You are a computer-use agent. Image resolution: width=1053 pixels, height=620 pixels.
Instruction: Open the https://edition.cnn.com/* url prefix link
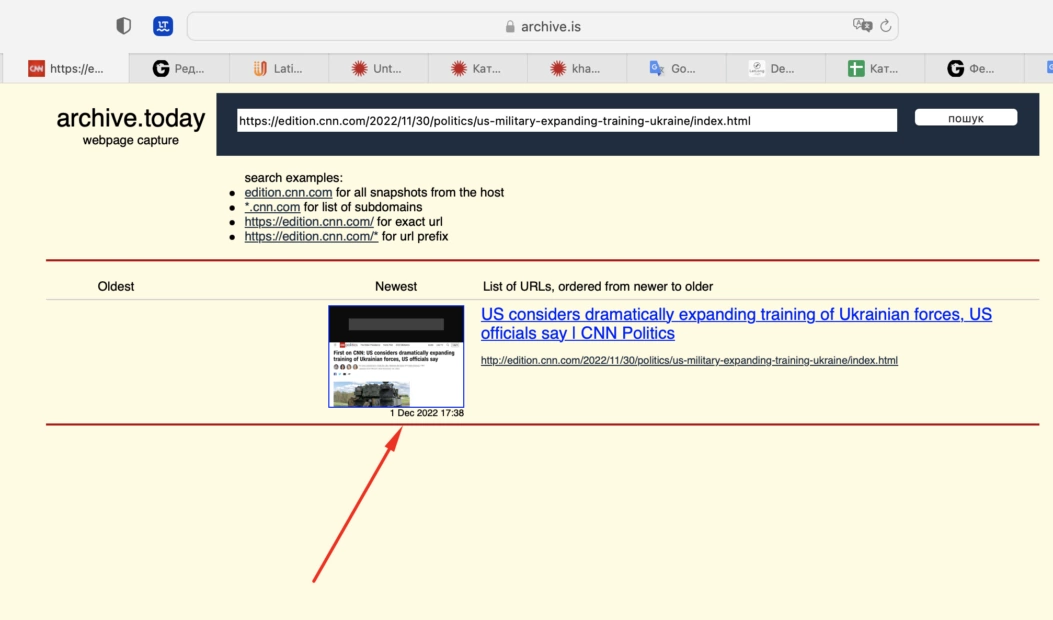311,236
